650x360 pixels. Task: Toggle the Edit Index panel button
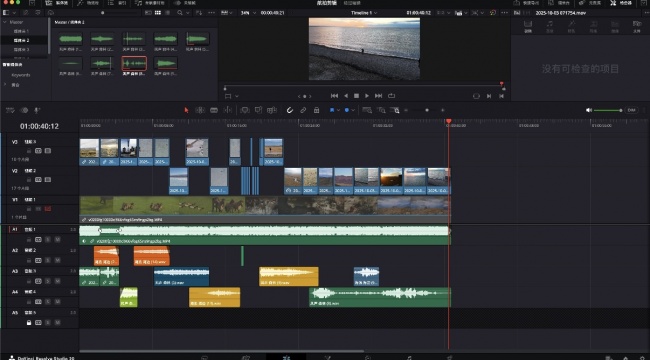point(118,3)
